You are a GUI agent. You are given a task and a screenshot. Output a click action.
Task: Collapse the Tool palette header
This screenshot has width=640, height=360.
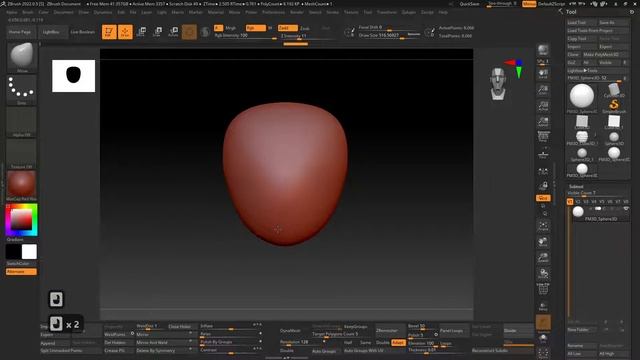click(x=571, y=12)
